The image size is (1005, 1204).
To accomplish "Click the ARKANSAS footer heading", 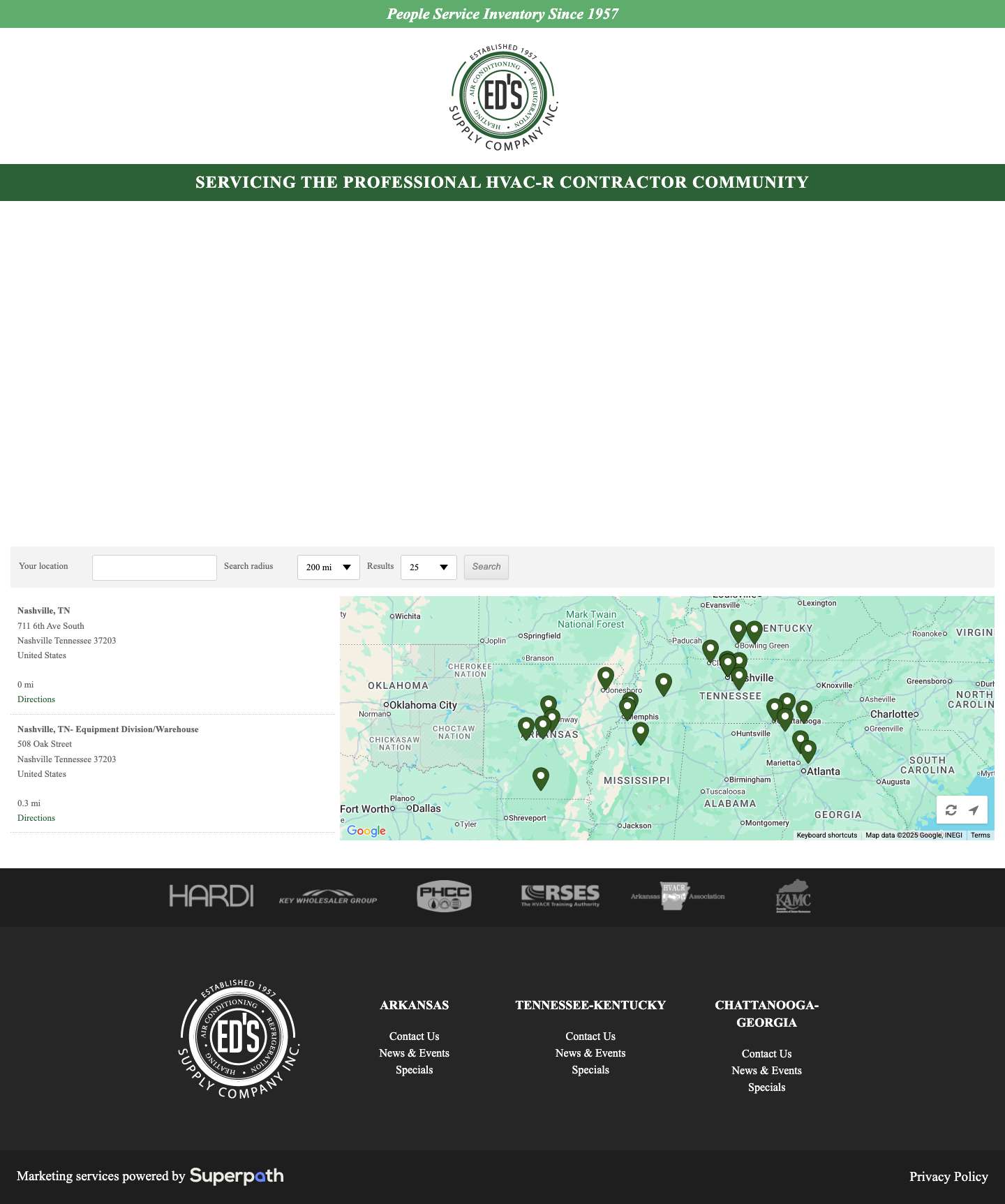I will click(x=415, y=1005).
